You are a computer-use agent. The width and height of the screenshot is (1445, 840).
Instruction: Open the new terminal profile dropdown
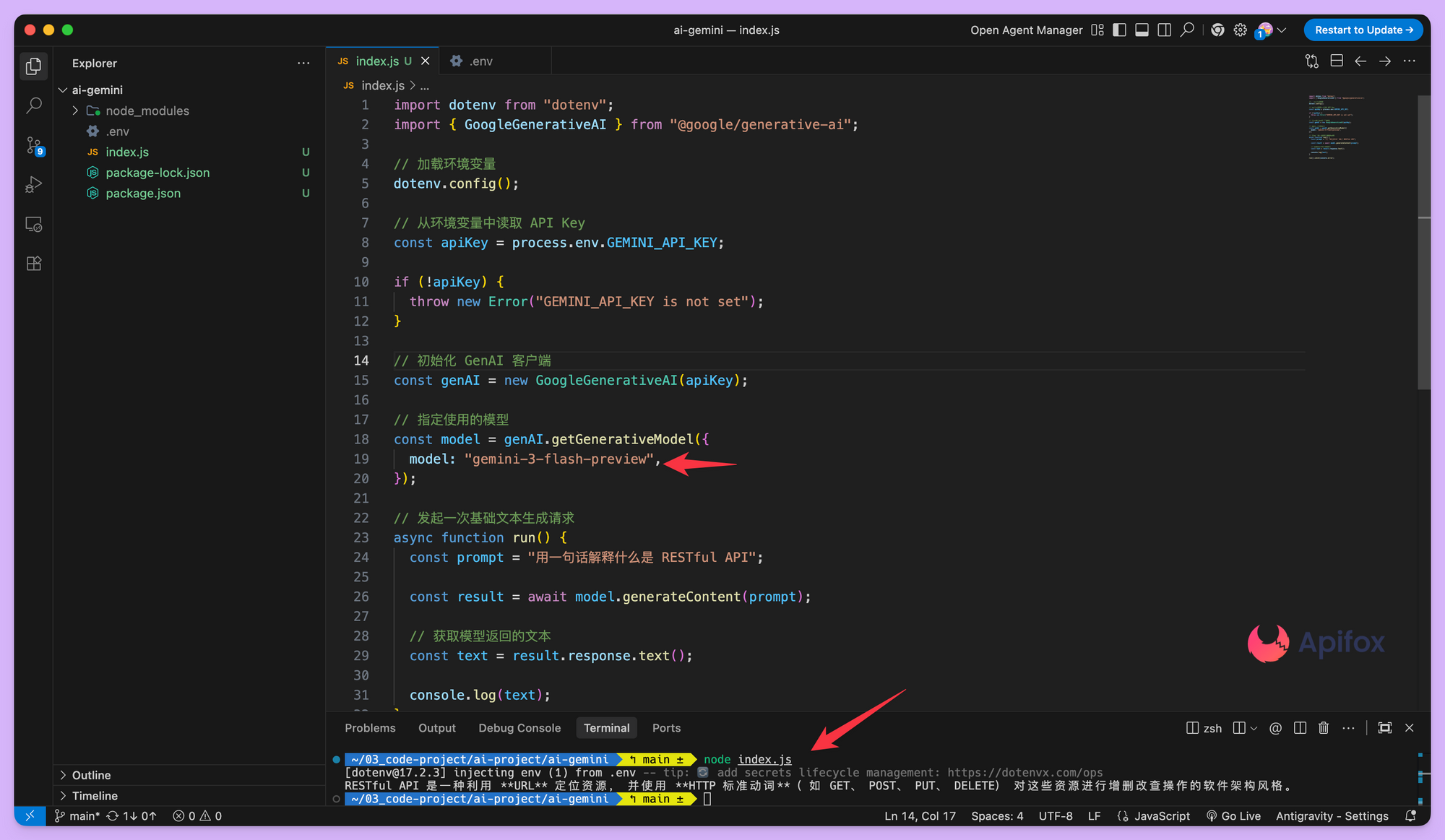(x=1254, y=728)
